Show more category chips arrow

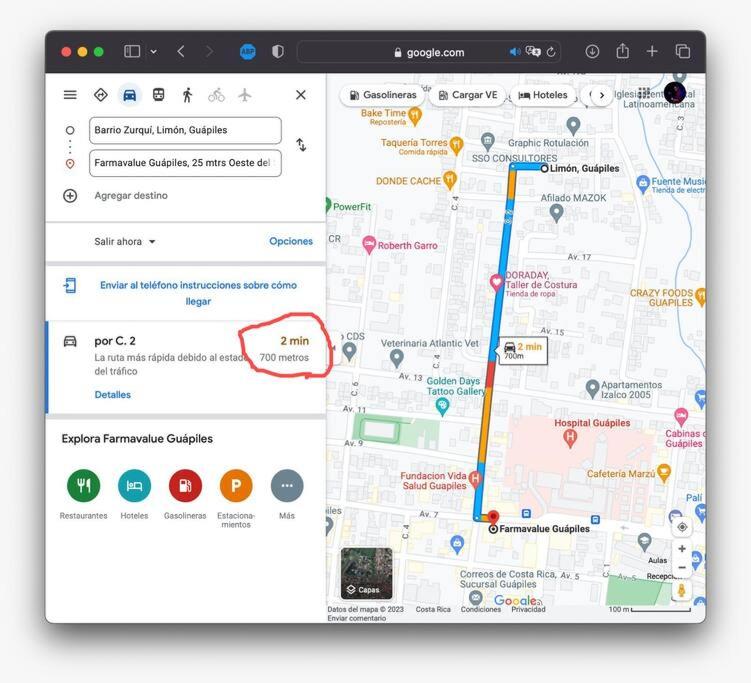[602, 95]
